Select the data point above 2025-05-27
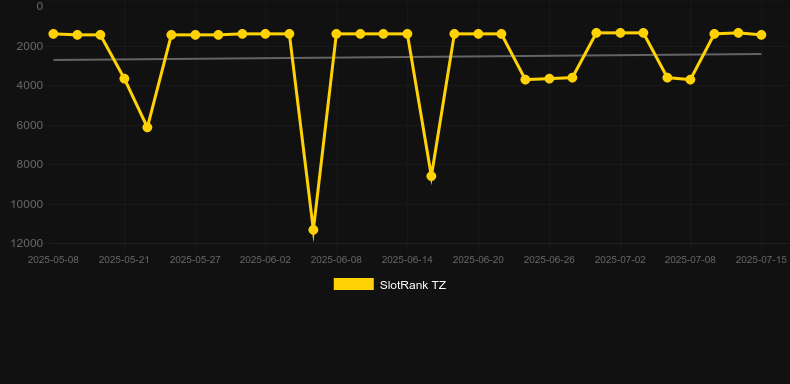This screenshot has width=790, height=384. tap(195, 35)
